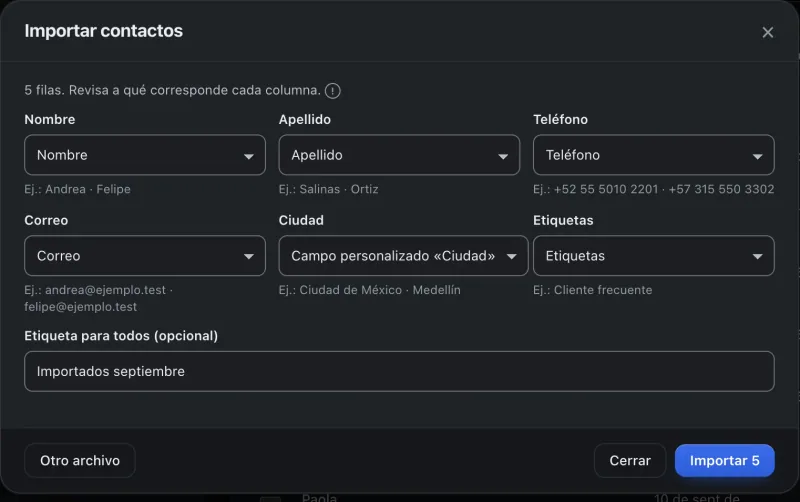Viewport: 800px width, 502px height.
Task: Click the 'Correo' column label above dropdown
Action: tap(46, 220)
